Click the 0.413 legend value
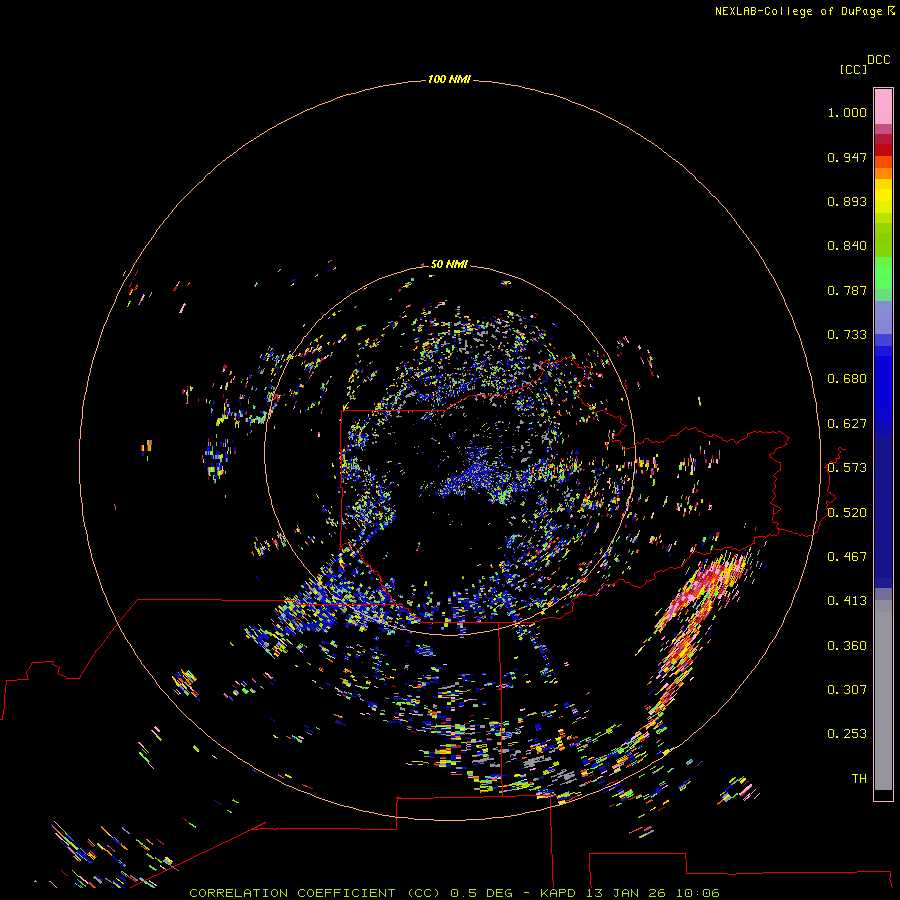Viewport: 900px width, 900px height. coord(847,601)
